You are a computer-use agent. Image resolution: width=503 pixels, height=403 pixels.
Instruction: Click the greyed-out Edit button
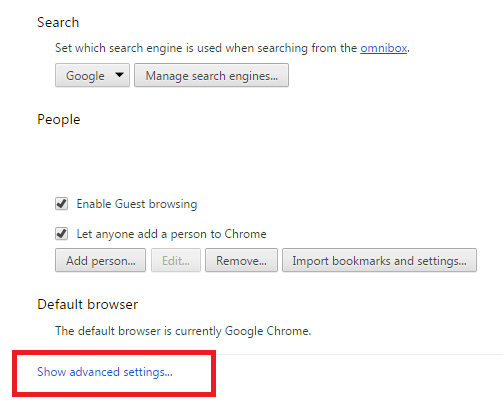pos(176,260)
